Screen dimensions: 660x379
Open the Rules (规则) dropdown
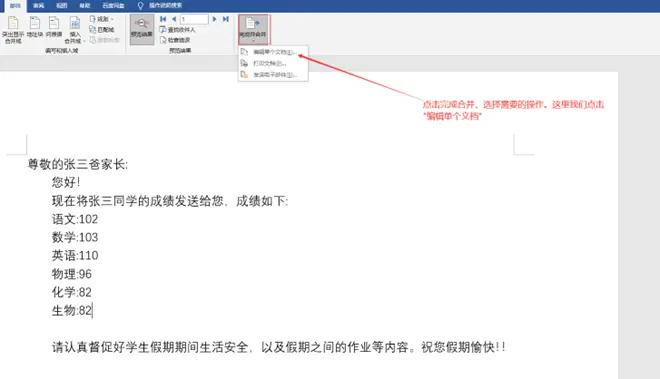(101, 19)
